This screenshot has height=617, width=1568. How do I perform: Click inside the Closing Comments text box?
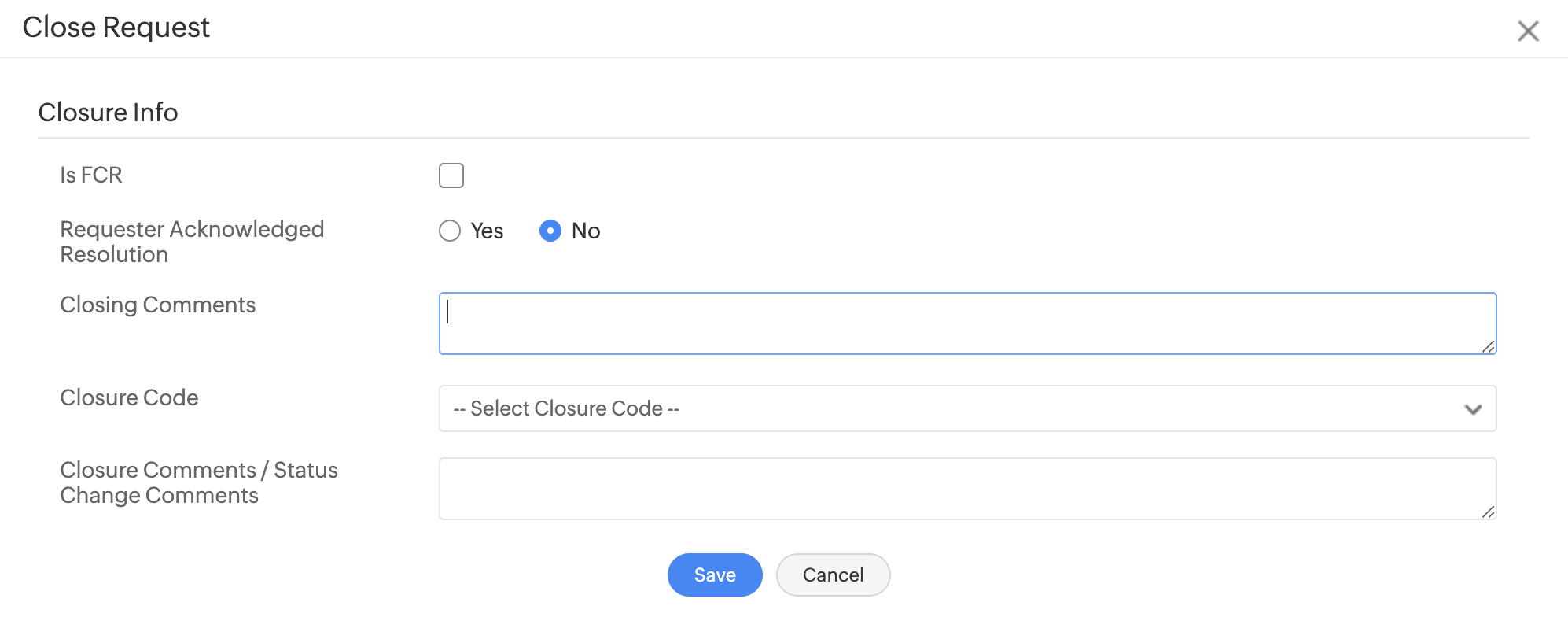[967, 323]
